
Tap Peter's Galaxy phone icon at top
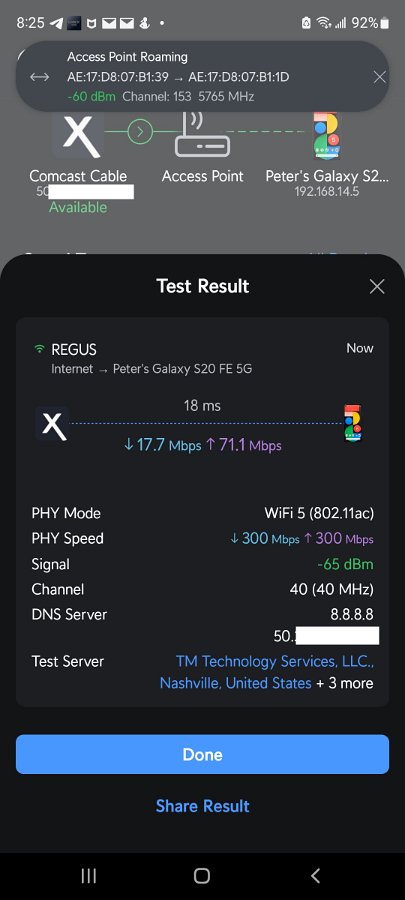click(x=326, y=135)
